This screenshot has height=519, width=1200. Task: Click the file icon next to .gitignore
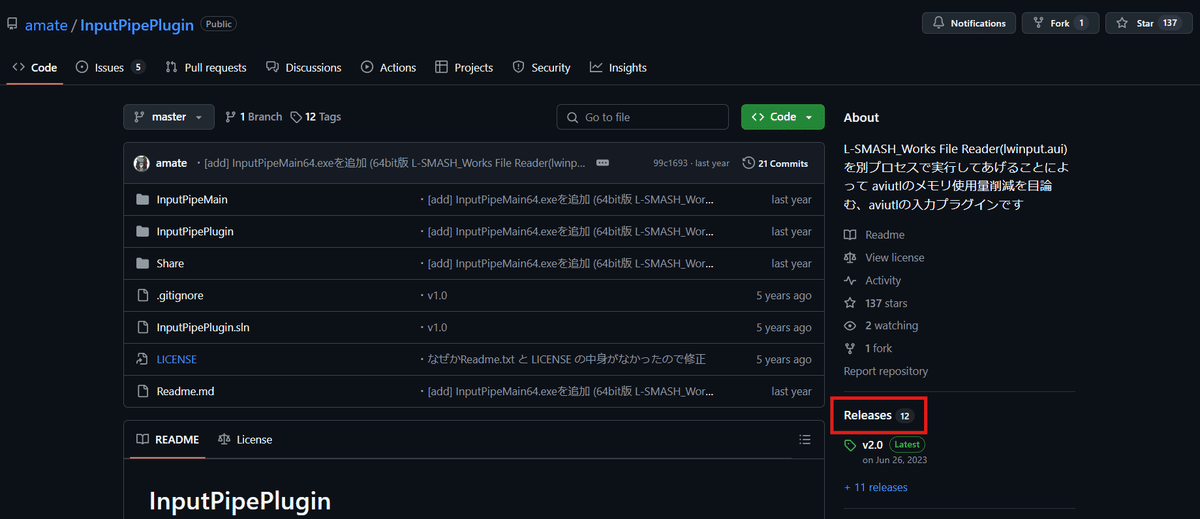pos(142,296)
